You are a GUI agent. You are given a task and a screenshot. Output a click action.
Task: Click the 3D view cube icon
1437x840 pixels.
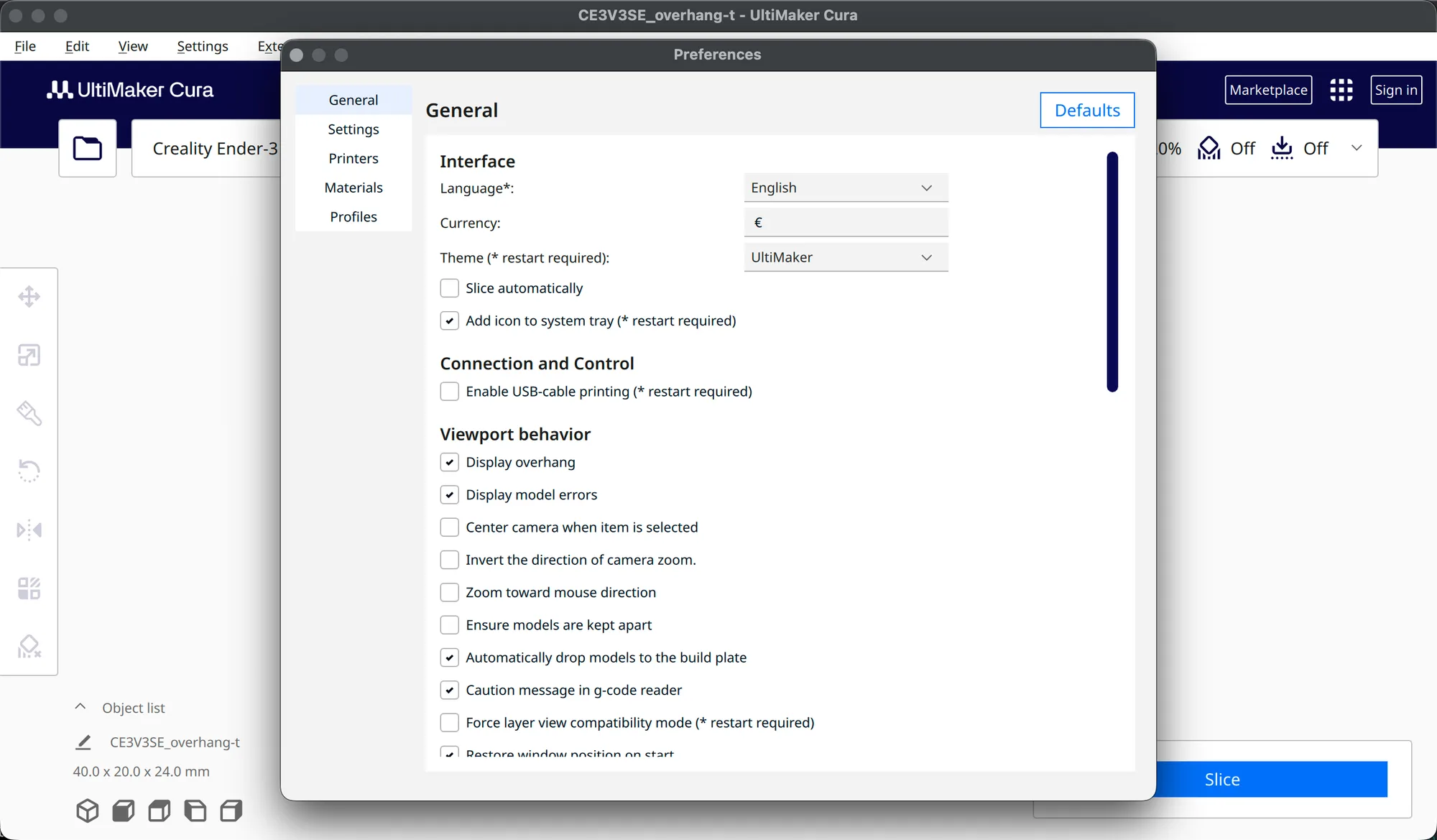tap(88, 811)
